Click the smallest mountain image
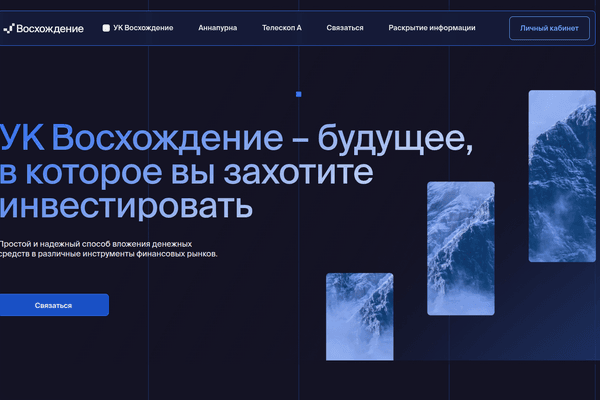The width and height of the screenshot is (600, 400). (x=360, y=317)
